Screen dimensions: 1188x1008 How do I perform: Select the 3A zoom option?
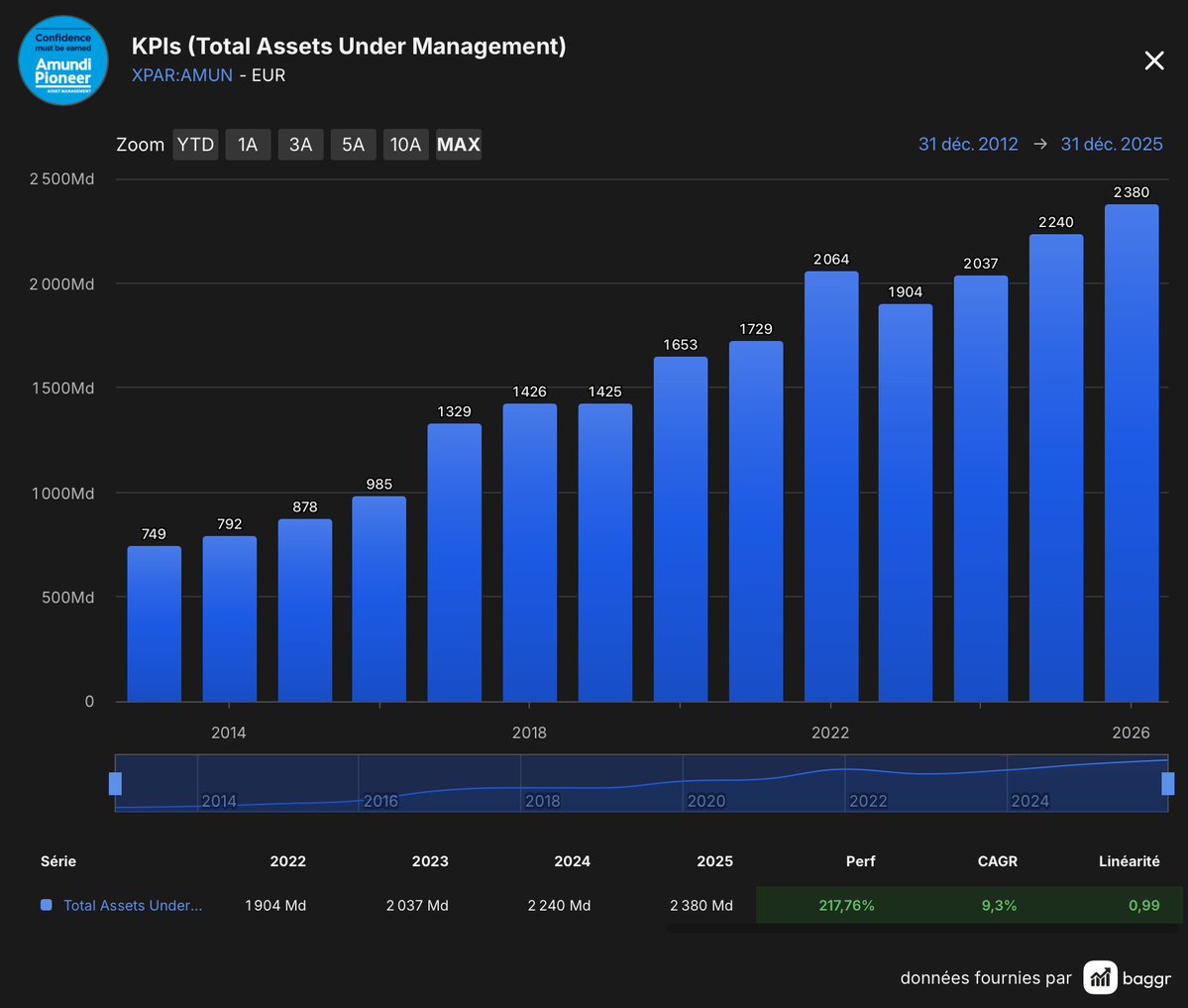coord(300,144)
